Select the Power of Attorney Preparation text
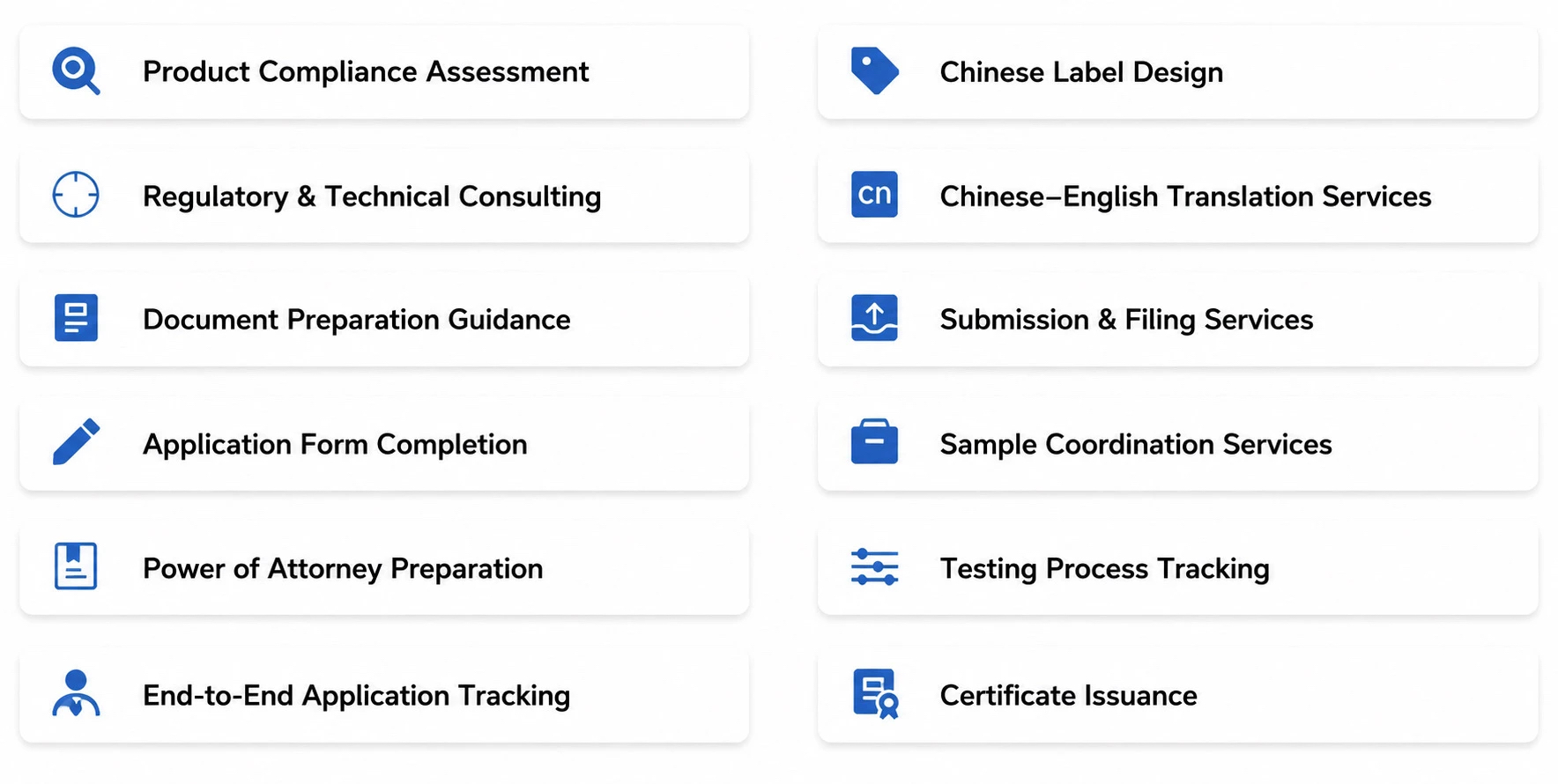 click(343, 569)
